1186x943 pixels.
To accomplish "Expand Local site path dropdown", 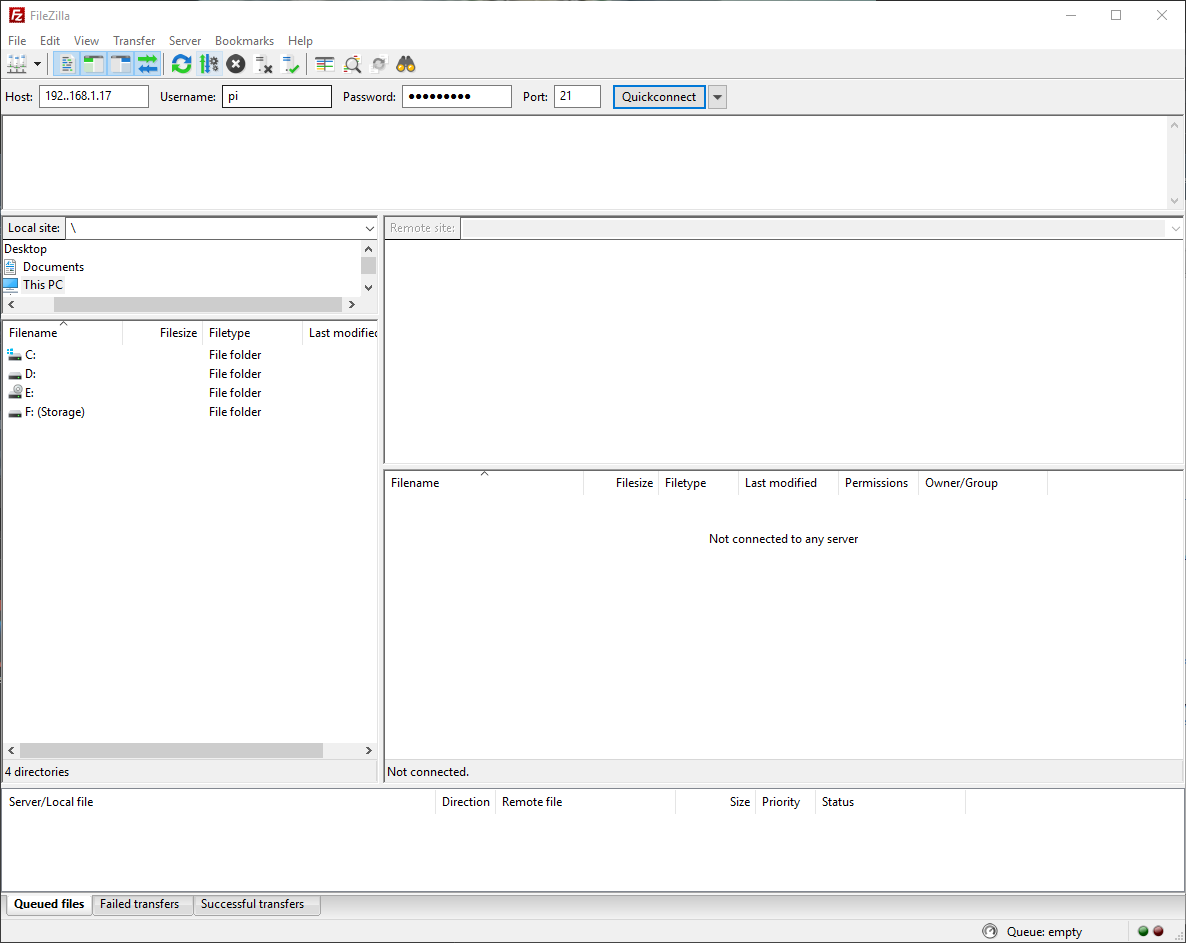I will 369,228.
